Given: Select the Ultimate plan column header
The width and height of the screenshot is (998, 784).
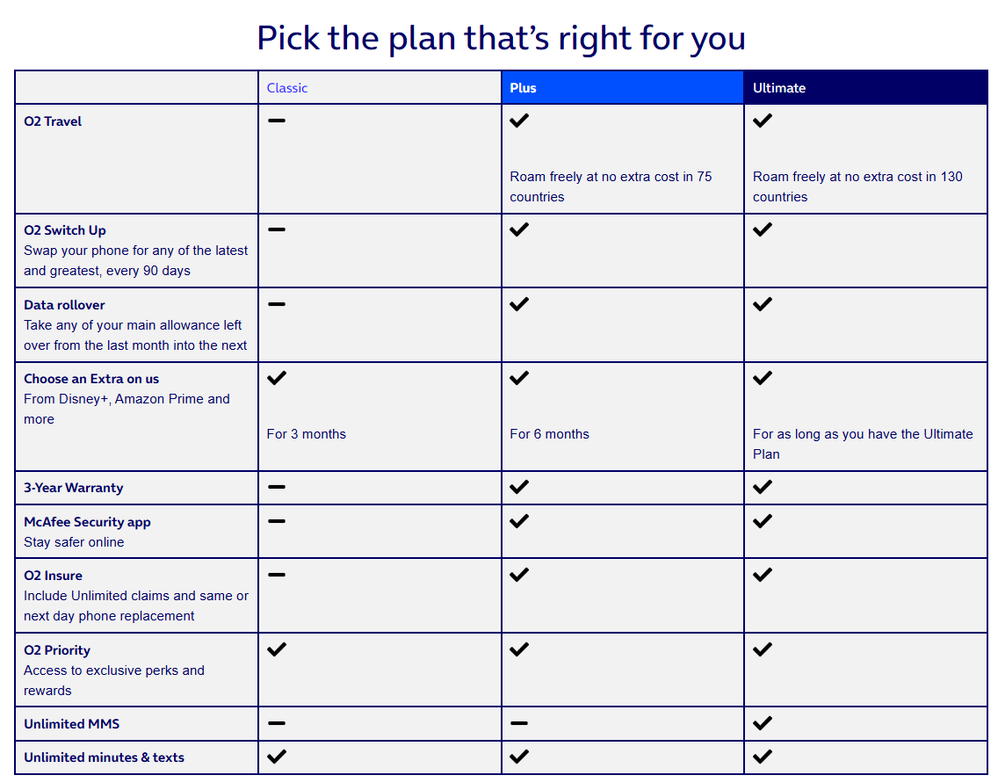Looking at the screenshot, I should (779, 88).
